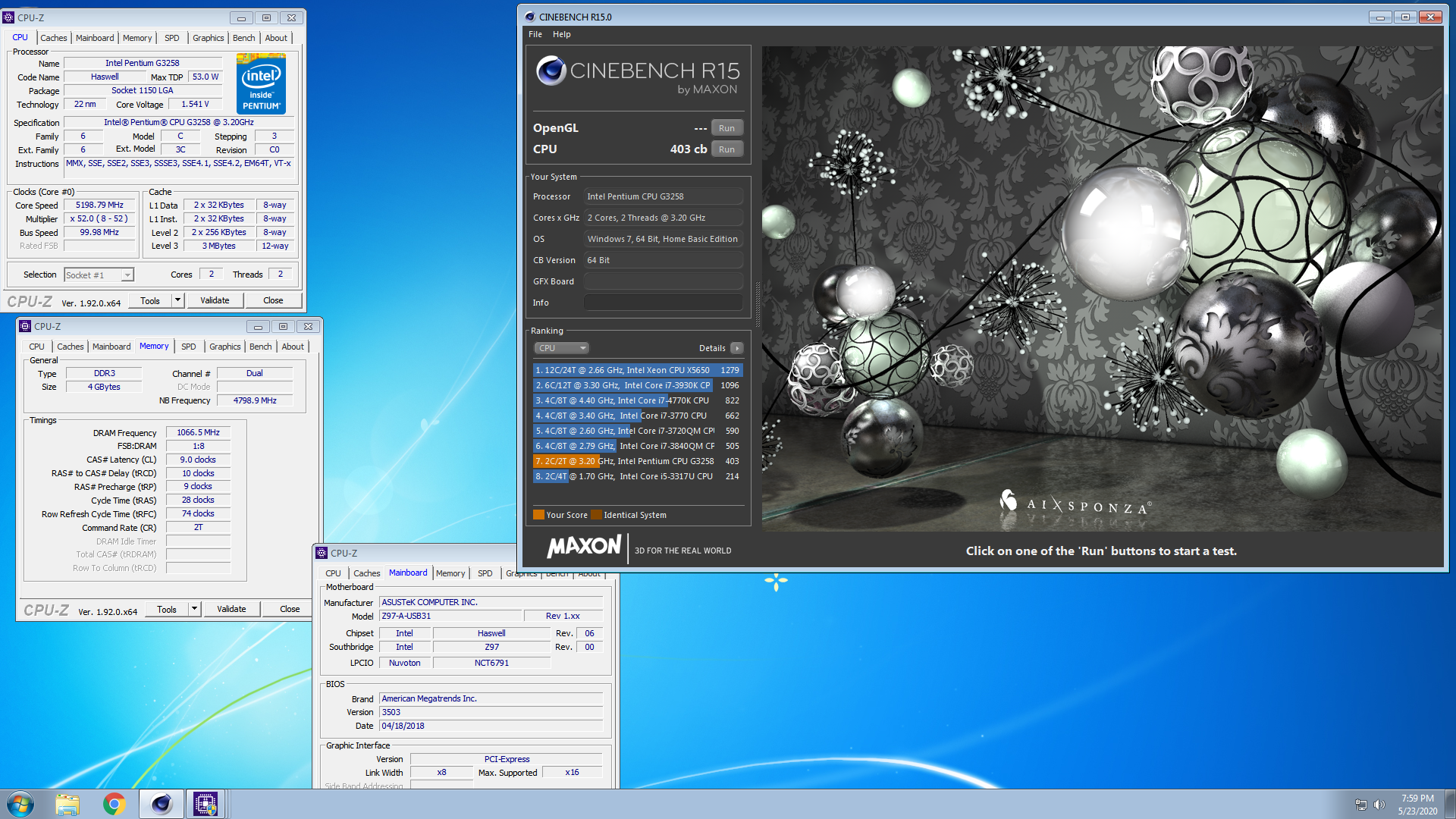Click the top CPU-Z window title icon
Viewport: 1456px width, 819px height.
point(9,17)
